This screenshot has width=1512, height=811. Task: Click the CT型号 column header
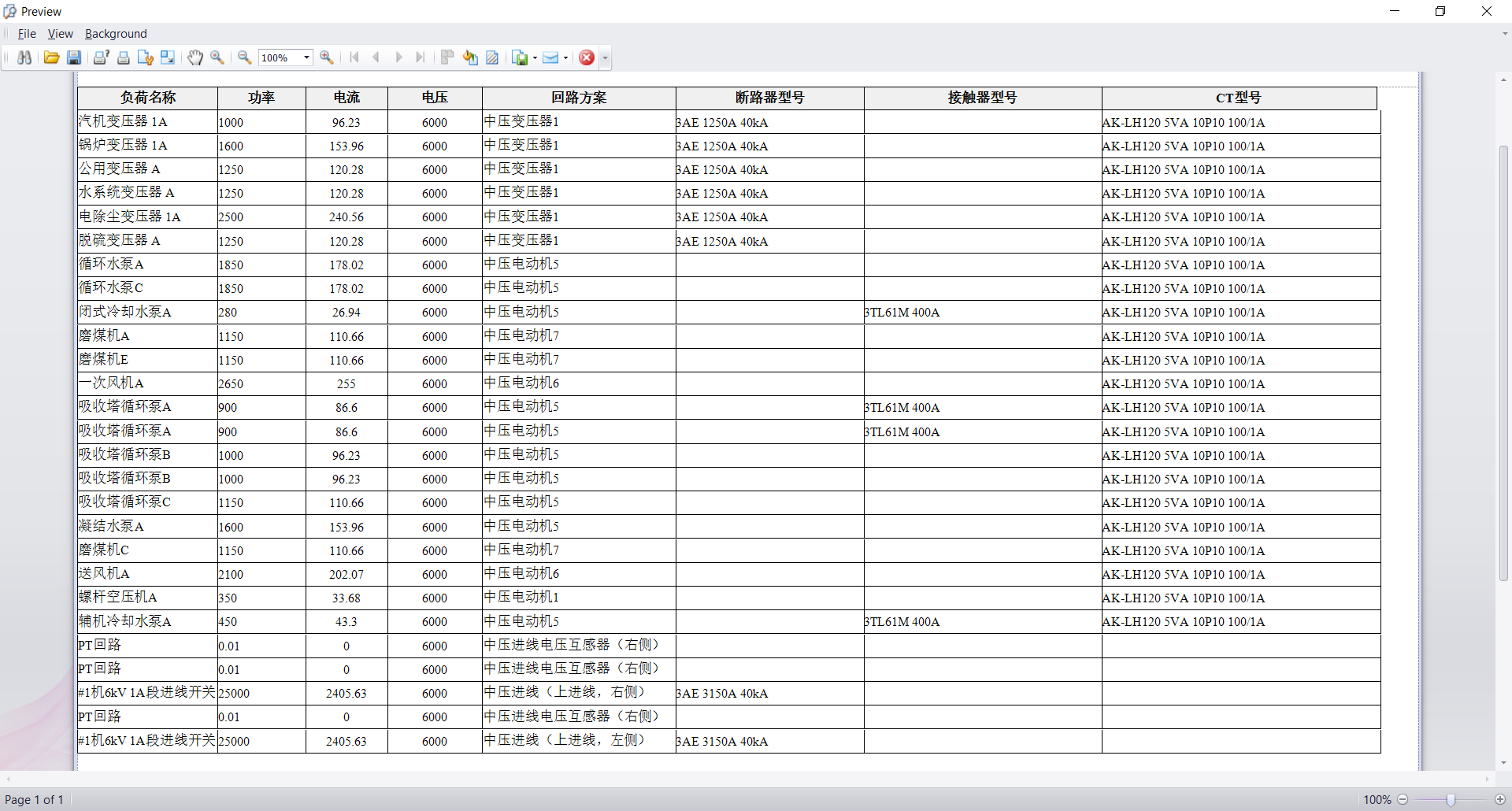point(1239,98)
